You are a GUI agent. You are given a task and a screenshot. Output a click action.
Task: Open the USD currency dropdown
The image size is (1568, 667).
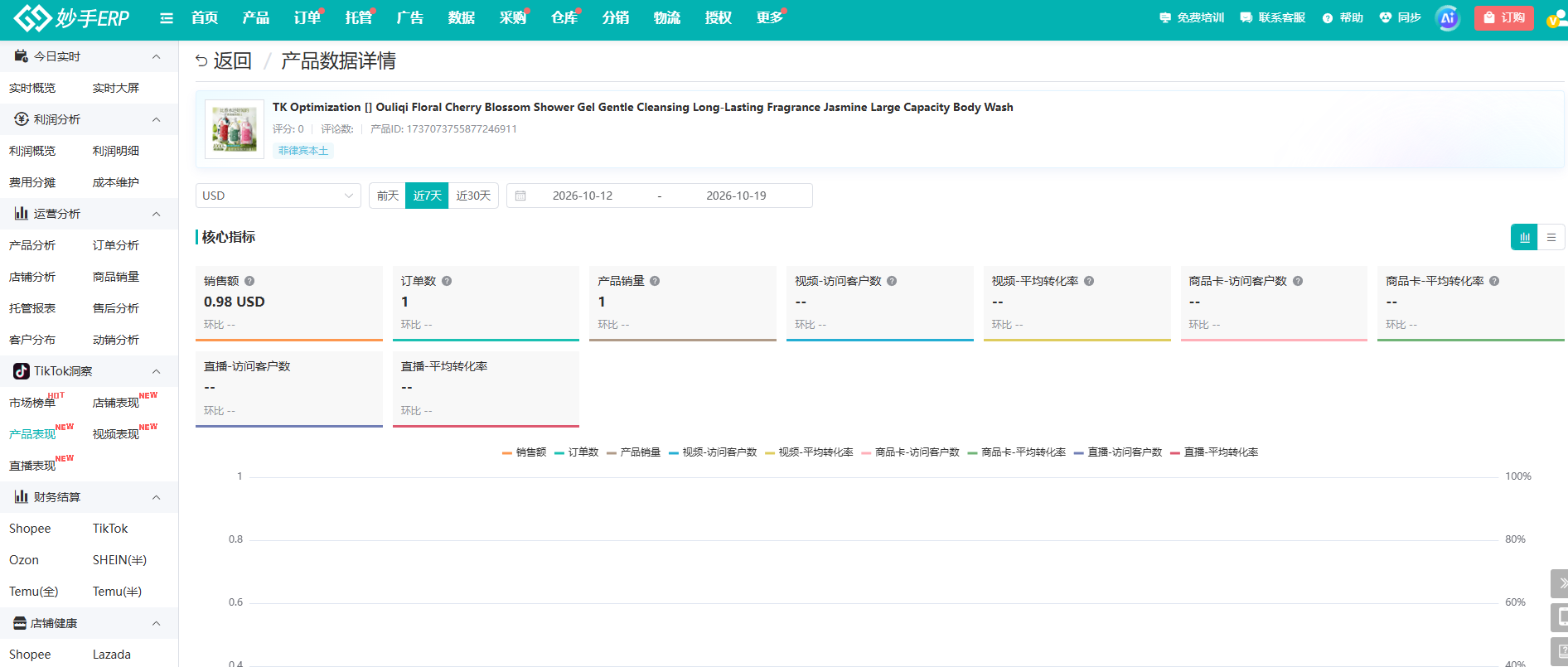(278, 196)
